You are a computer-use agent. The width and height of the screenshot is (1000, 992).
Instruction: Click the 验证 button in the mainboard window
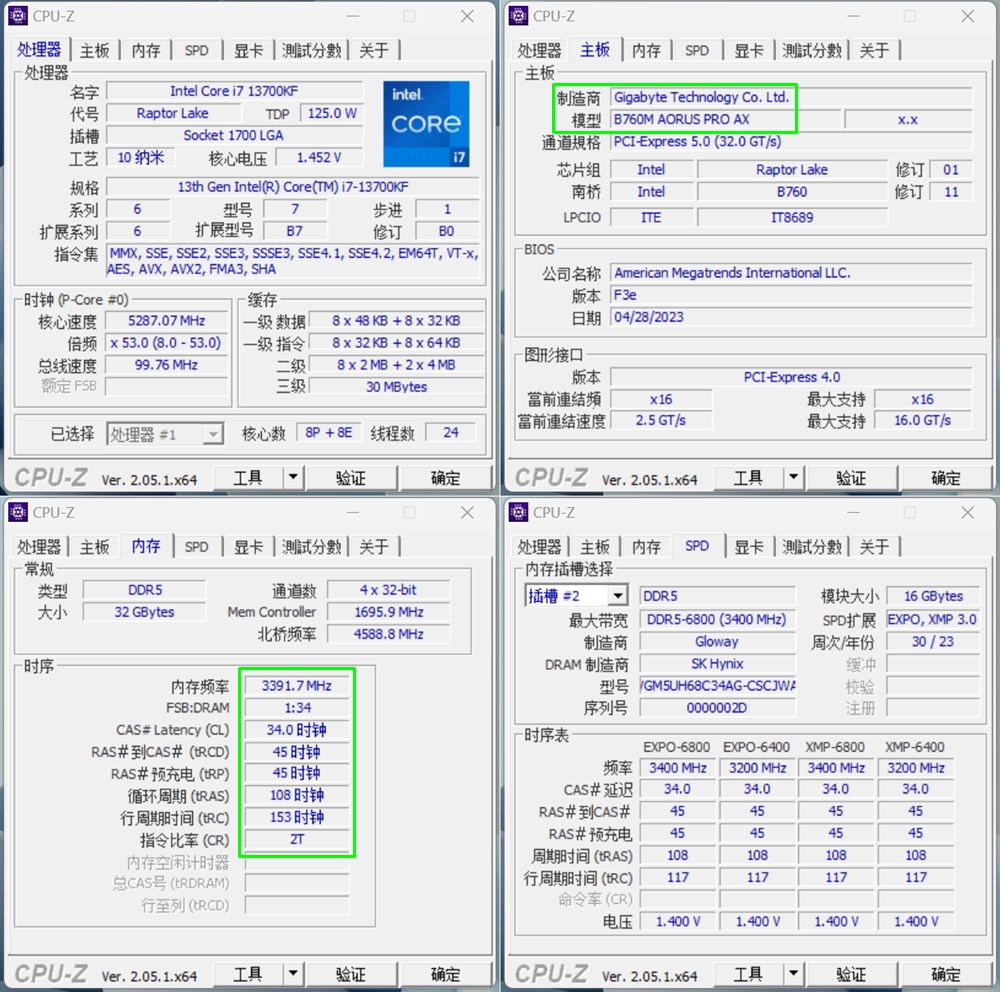(x=851, y=477)
